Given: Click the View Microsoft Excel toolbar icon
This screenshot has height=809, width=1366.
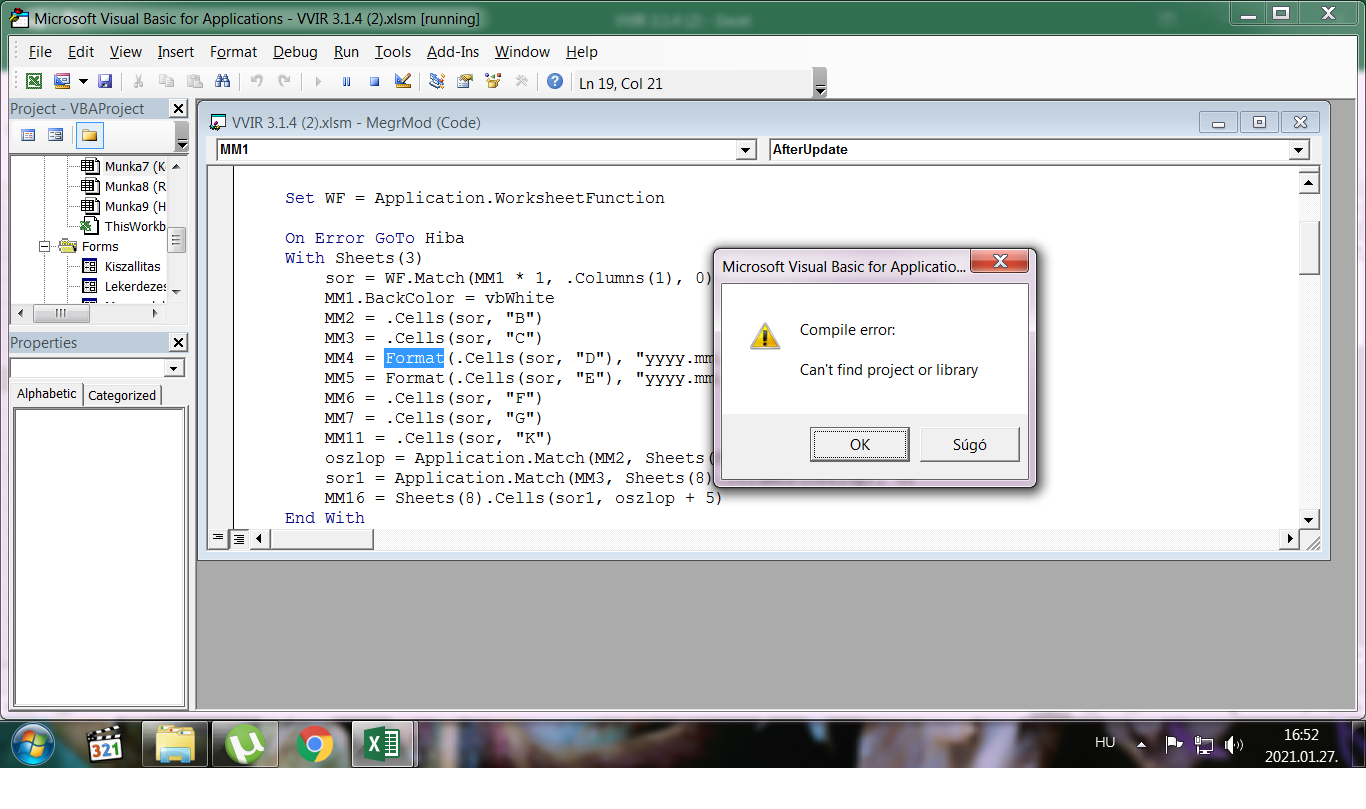Looking at the screenshot, I should (34, 82).
